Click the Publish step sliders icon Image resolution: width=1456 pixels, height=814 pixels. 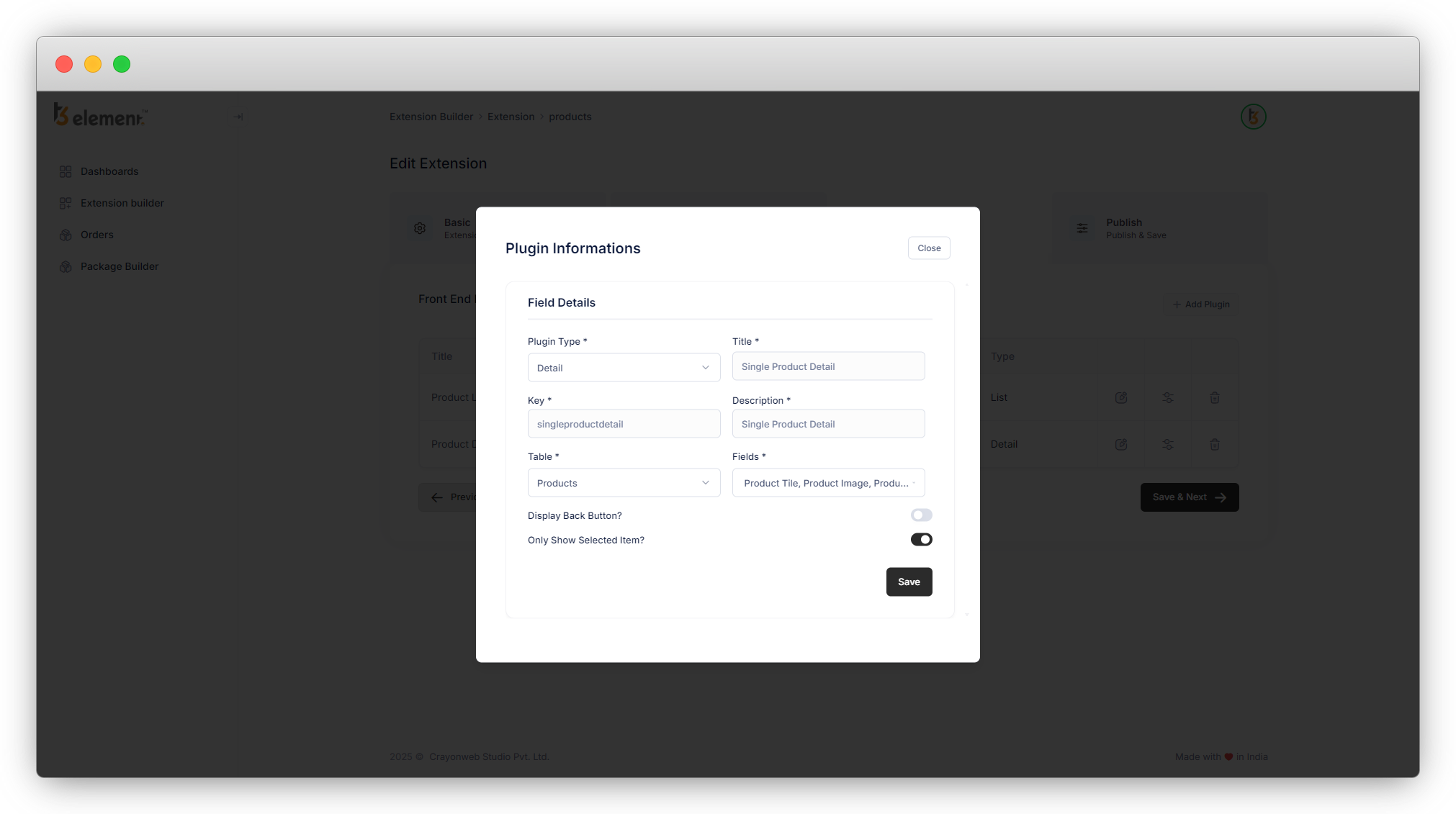[1082, 229]
